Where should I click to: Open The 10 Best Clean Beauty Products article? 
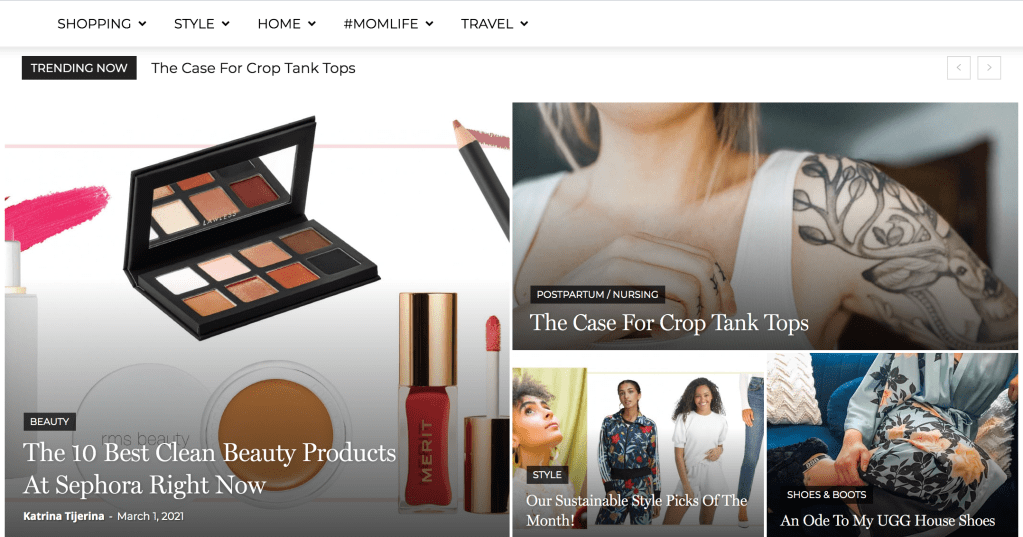[209, 468]
